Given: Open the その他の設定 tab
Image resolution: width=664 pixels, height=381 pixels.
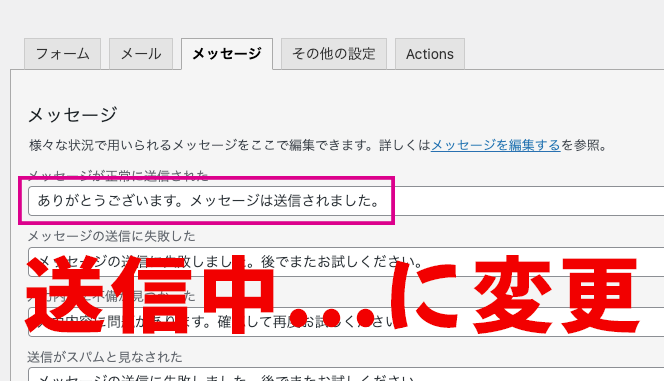Looking at the screenshot, I should (x=334, y=54).
